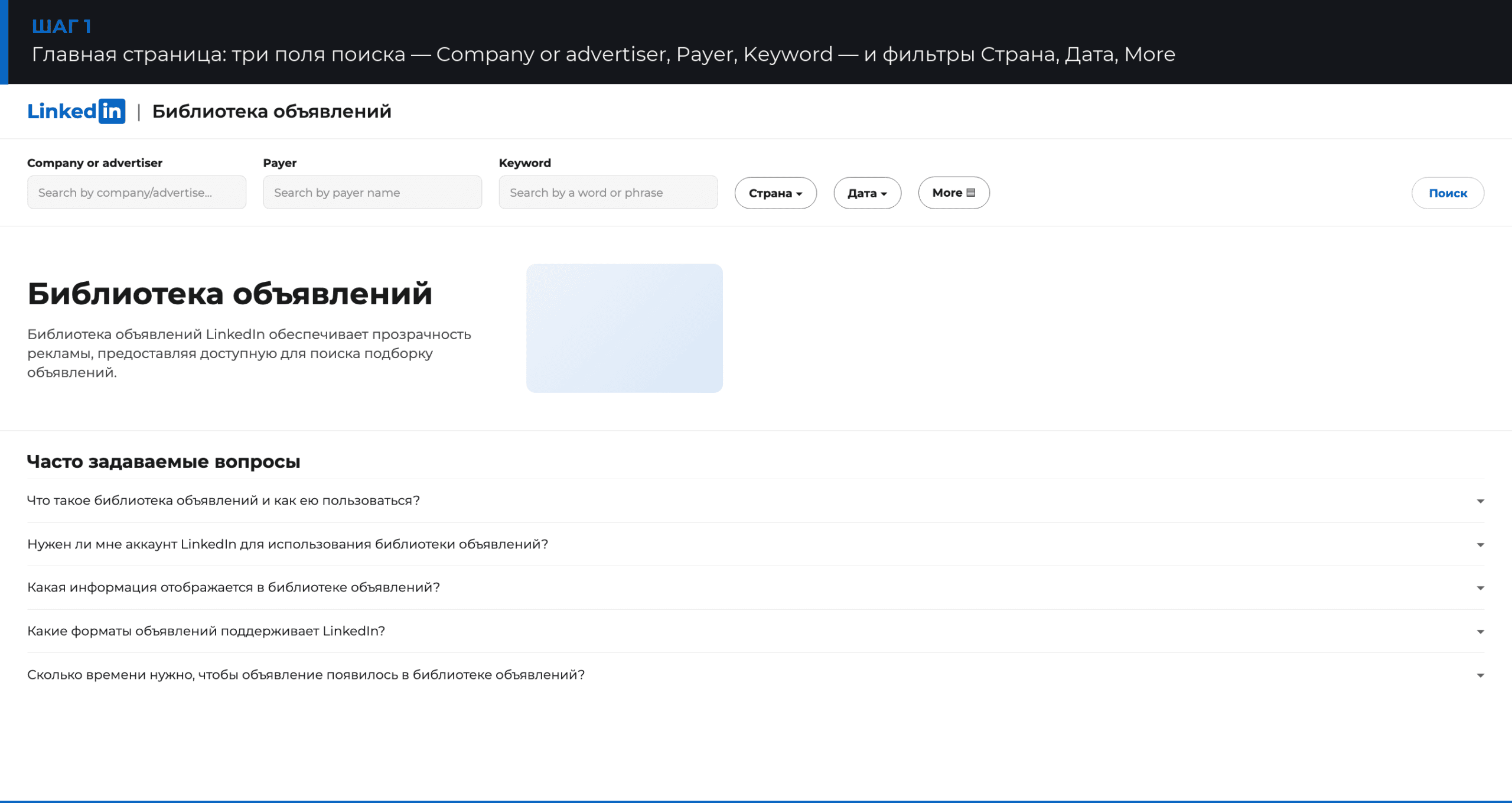Open the Страна filter dropdown
The height and width of the screenshot is (803, 1512).
(x=775, y=193)
